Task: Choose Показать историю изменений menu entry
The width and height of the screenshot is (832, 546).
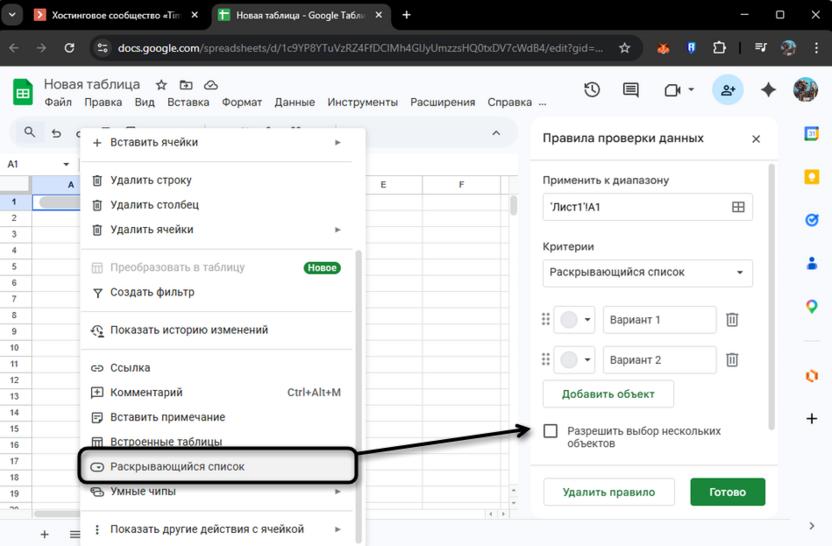Action: [216, 330]
